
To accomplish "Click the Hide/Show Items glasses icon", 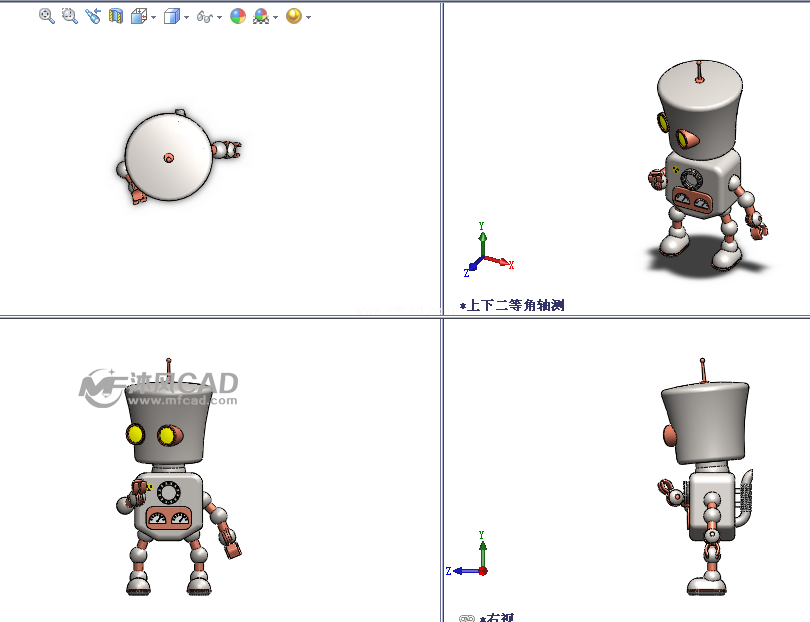I will pyautogui.click(x=205, y=17).
